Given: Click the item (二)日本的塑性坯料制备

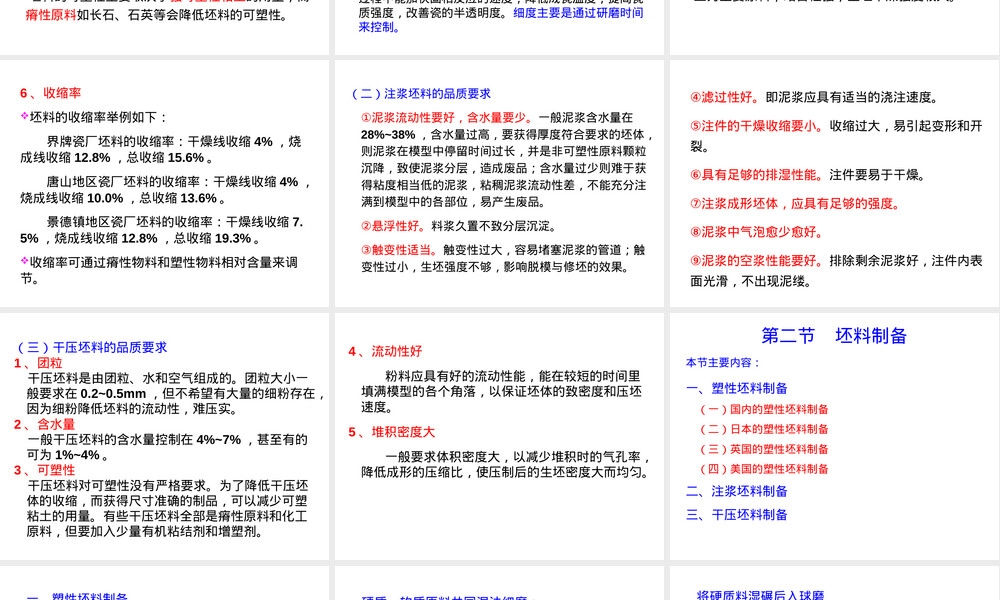Looking at the screenshot, I should 764,429.
